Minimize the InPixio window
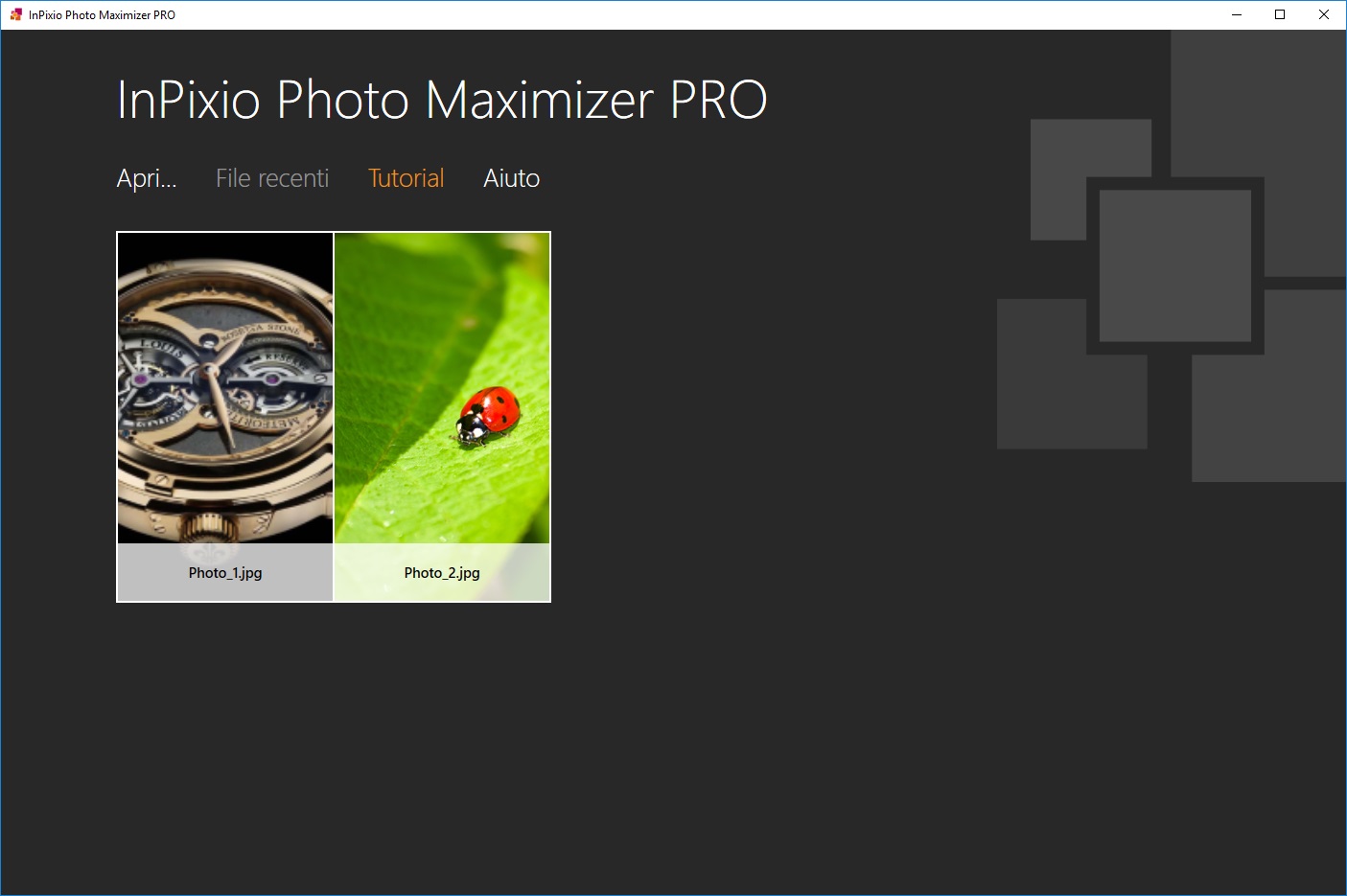The height and width of the screenshot is (896, 1347). click(1237, 14)
